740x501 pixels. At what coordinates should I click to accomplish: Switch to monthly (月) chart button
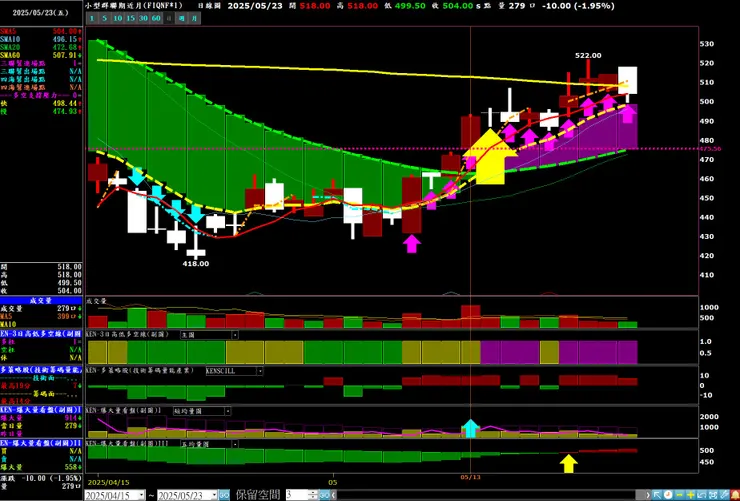tap(195, 18)
